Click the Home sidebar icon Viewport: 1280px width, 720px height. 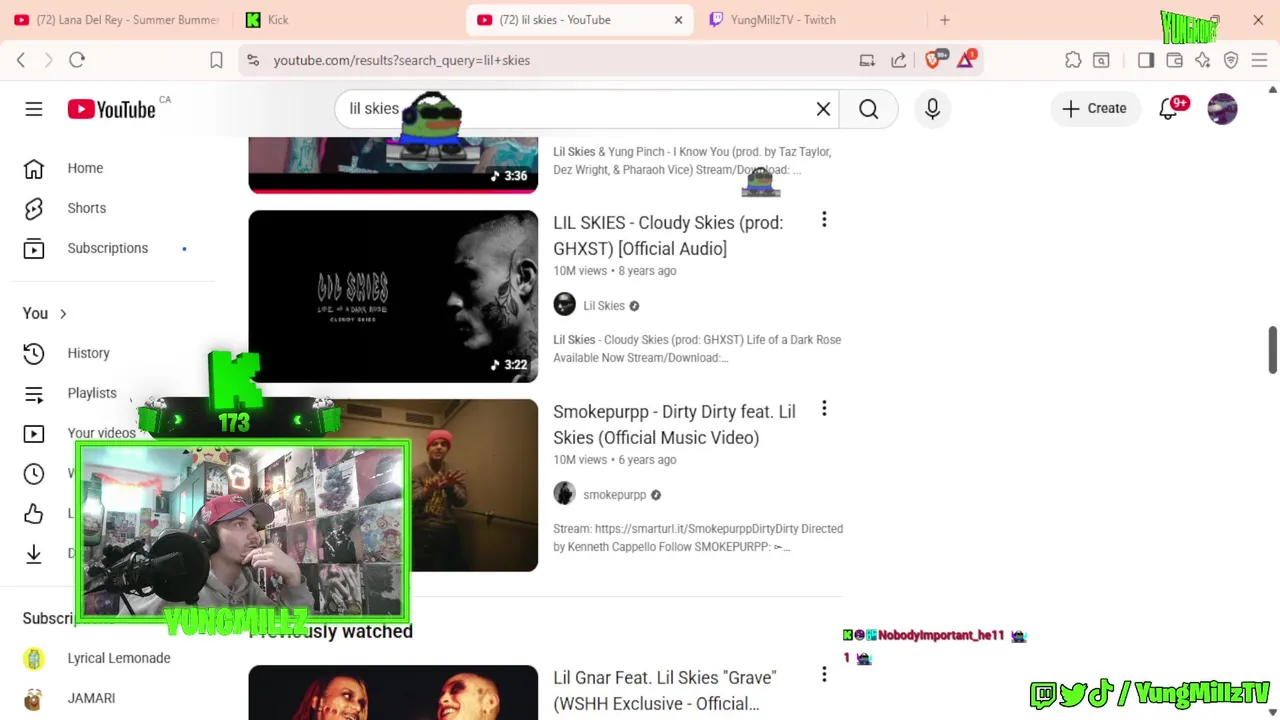[34, 168]
